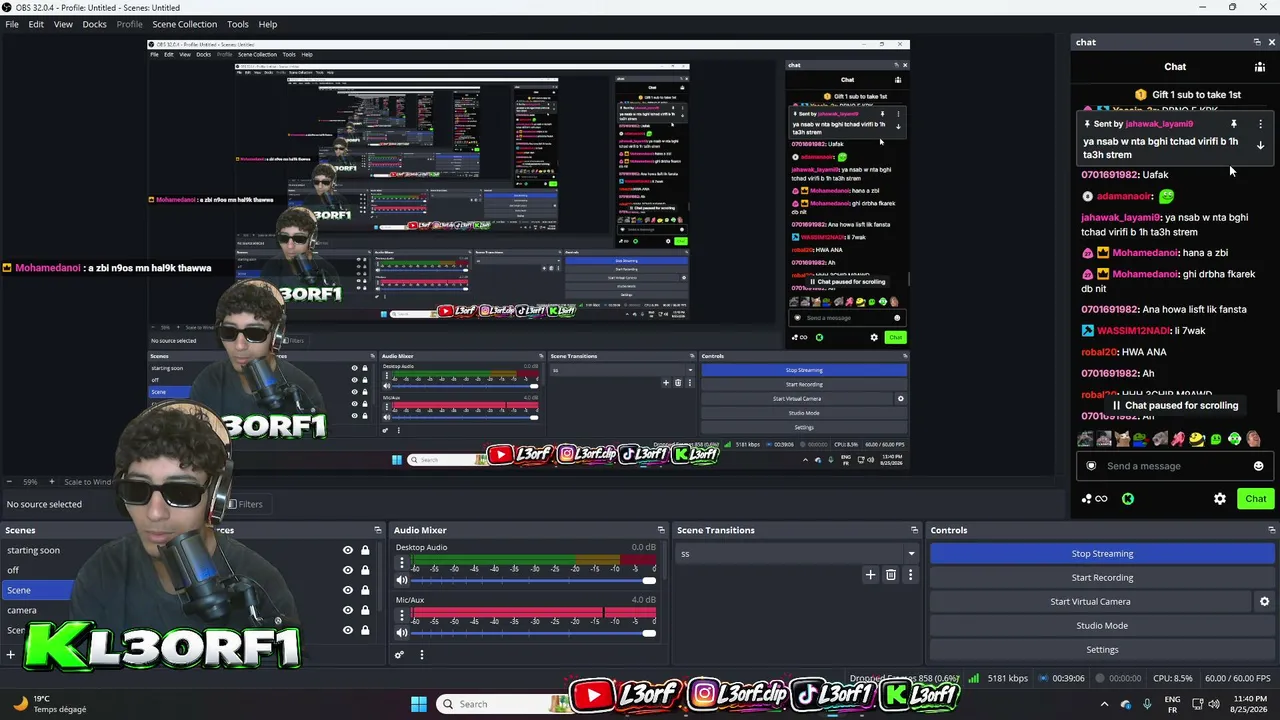Click the 'Send a message' chat field
The width and height of the screenshot is (1280, 720).
pyautogui.click(x=1173, y=466)
